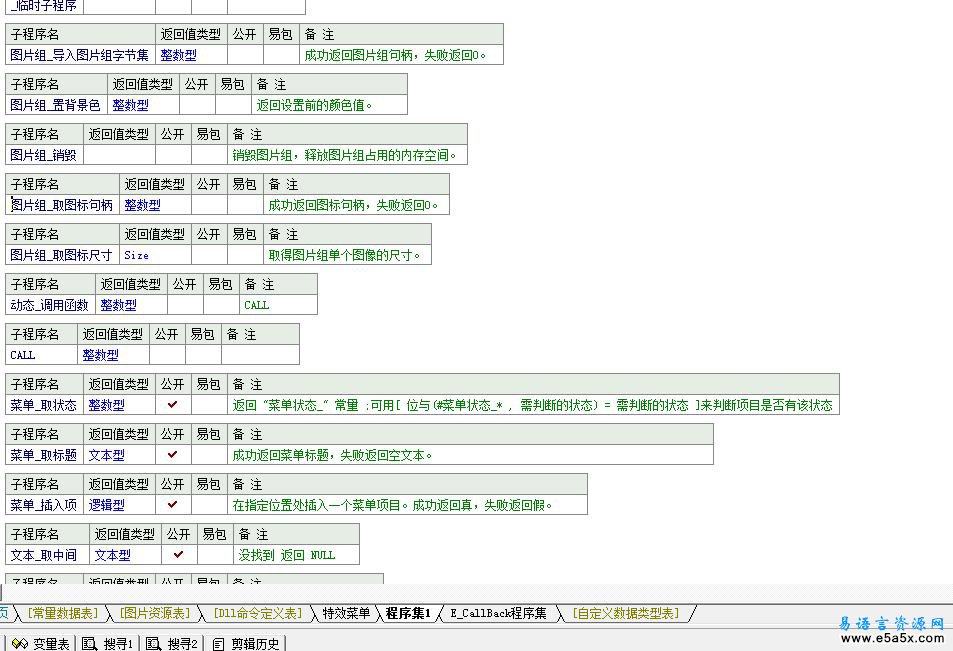
Task: Select subroutine name 文本_取中间
Action: click(x=47, y=554)
